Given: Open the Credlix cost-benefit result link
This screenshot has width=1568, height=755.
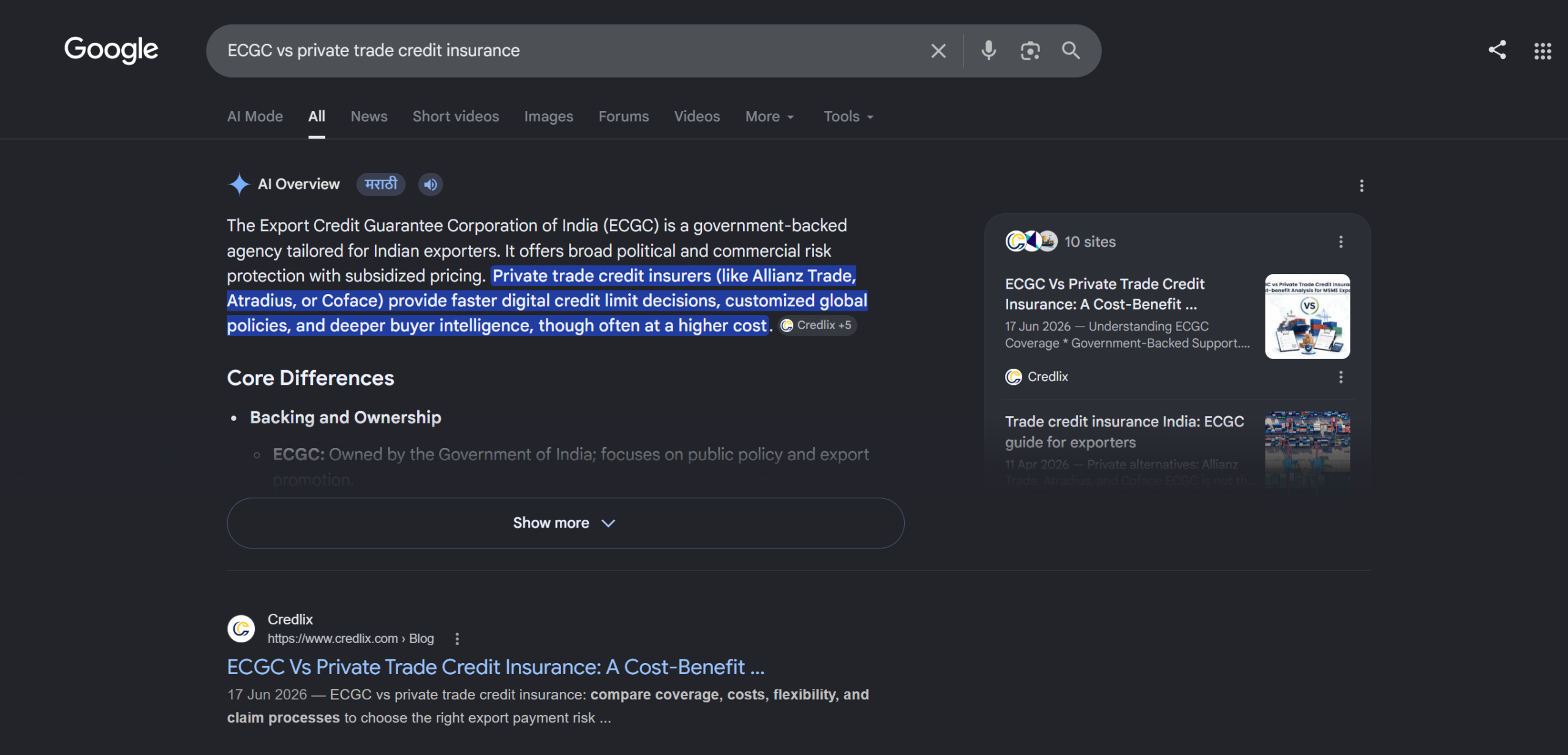Looking at the screenshot, I should (496, 667).
